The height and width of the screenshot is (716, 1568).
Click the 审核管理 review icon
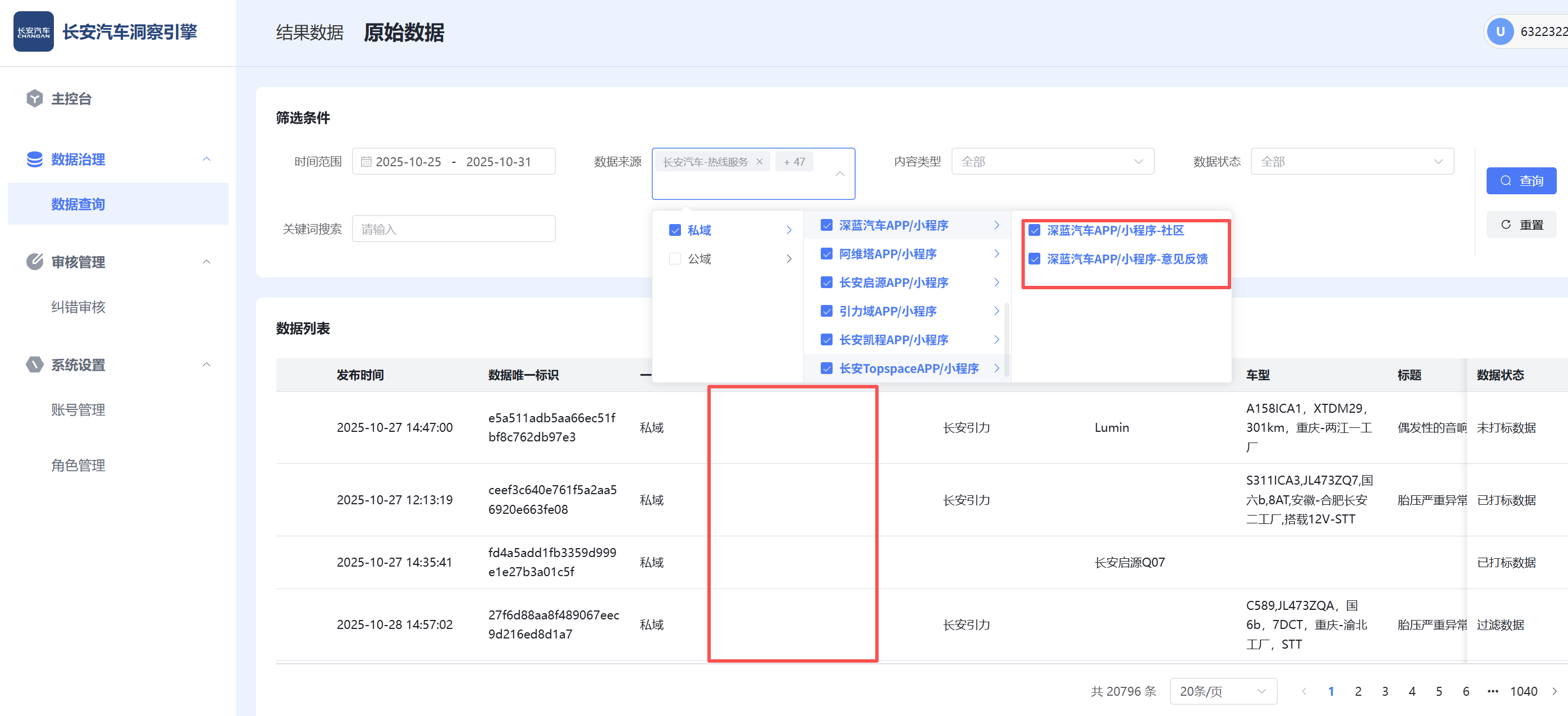click(35, 262)
